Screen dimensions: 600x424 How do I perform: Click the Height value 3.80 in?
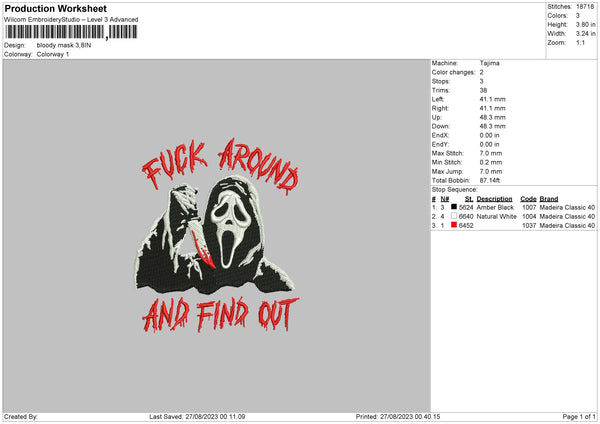click(x=585, y=24)
